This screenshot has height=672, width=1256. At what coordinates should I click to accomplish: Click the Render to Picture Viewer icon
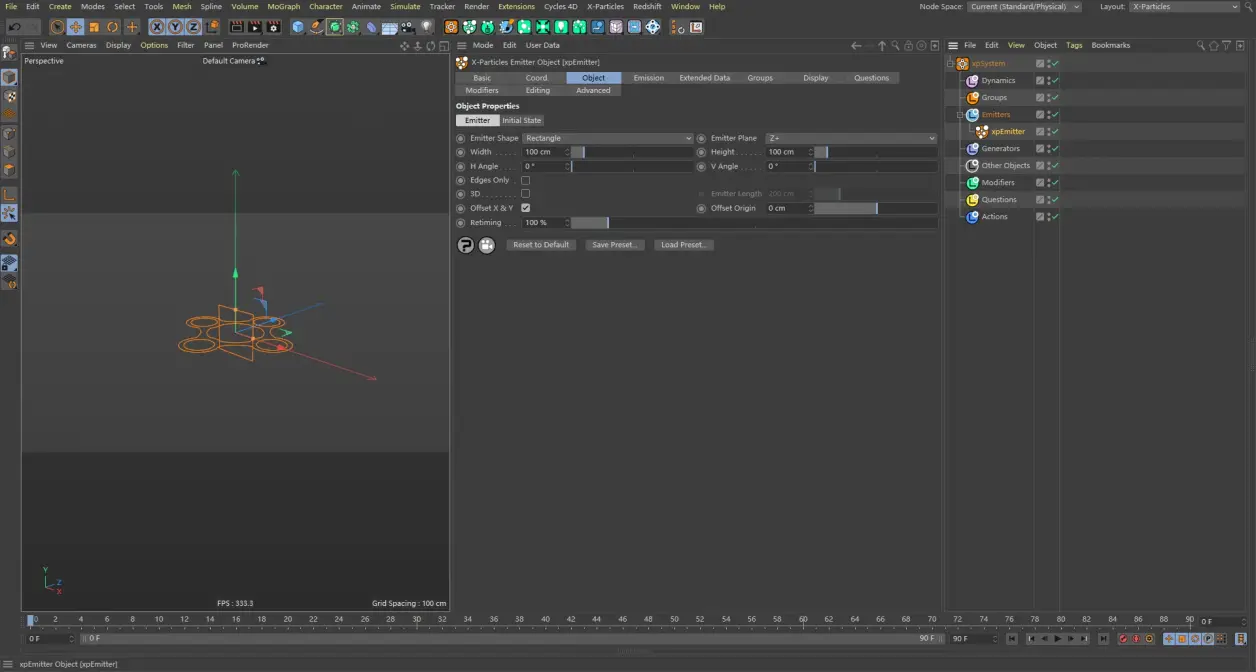255,27
